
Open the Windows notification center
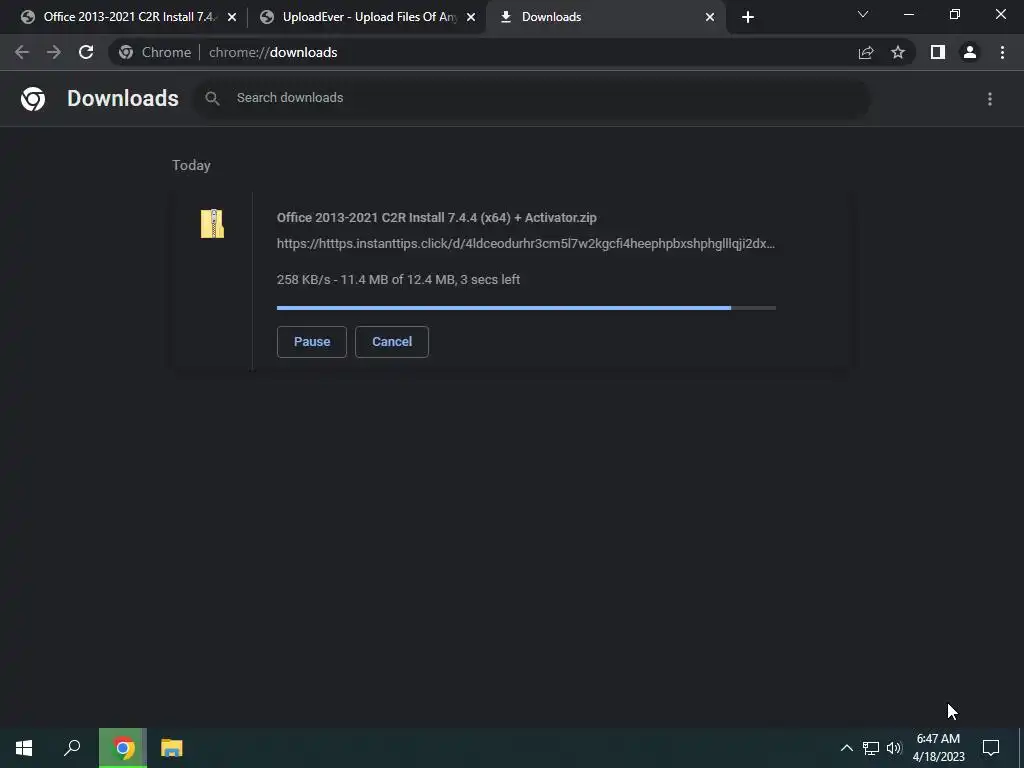click(x=991, y=748)
